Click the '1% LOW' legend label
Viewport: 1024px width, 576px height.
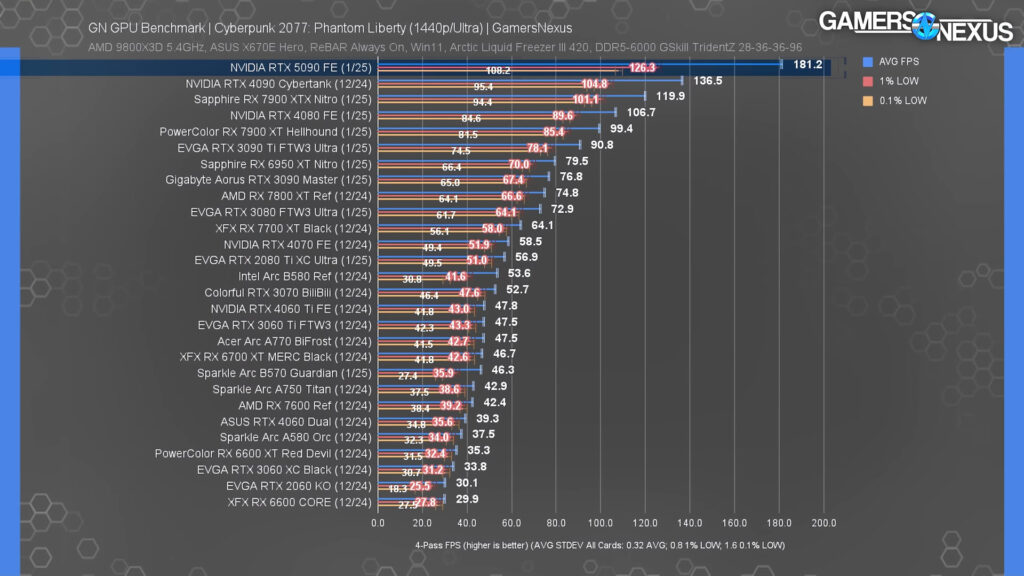pyautogui.click(x=899, y=82)
